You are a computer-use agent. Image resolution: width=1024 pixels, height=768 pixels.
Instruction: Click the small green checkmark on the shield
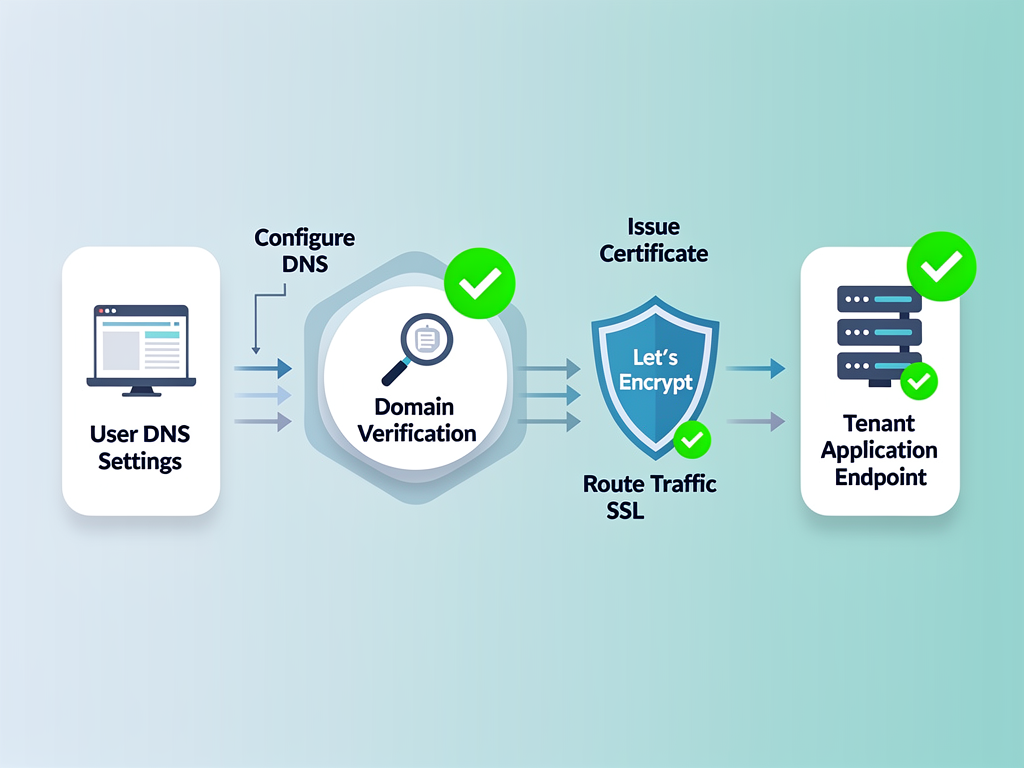[x=692, y=440]
